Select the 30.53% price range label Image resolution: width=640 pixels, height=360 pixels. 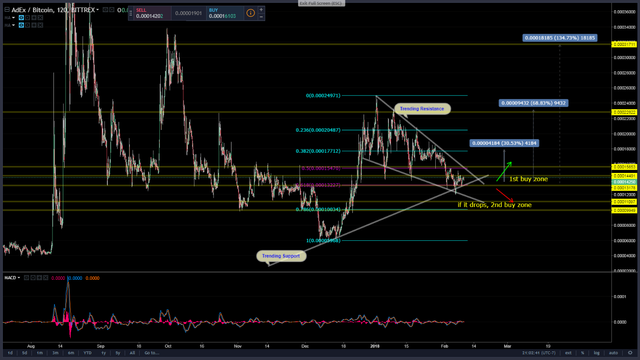504,143
